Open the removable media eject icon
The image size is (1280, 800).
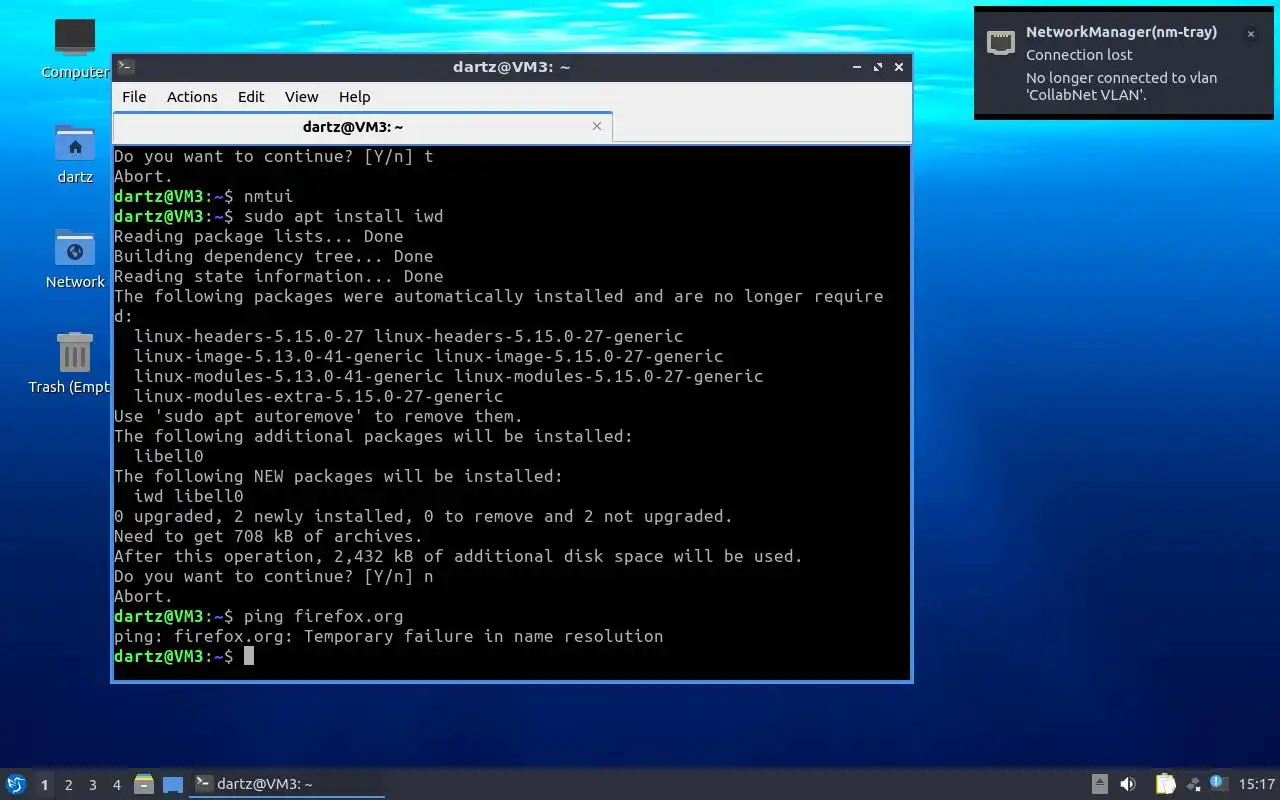coord(1099,784)
